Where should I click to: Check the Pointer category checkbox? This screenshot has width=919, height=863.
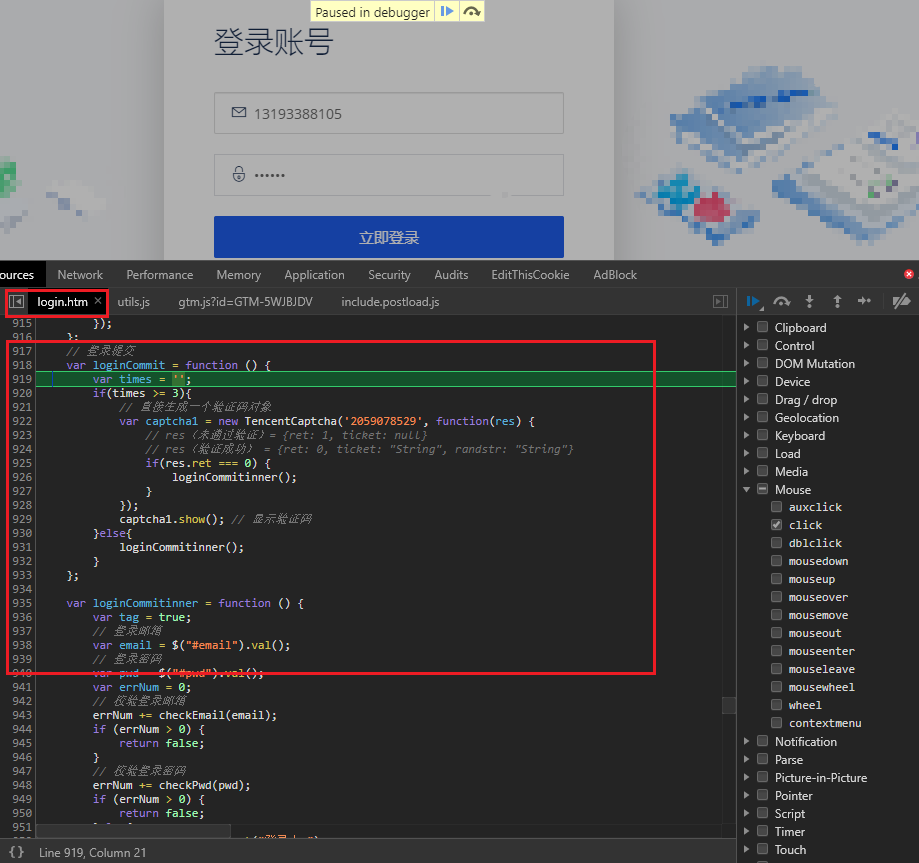pyautogui.click(x=763, y=795)
